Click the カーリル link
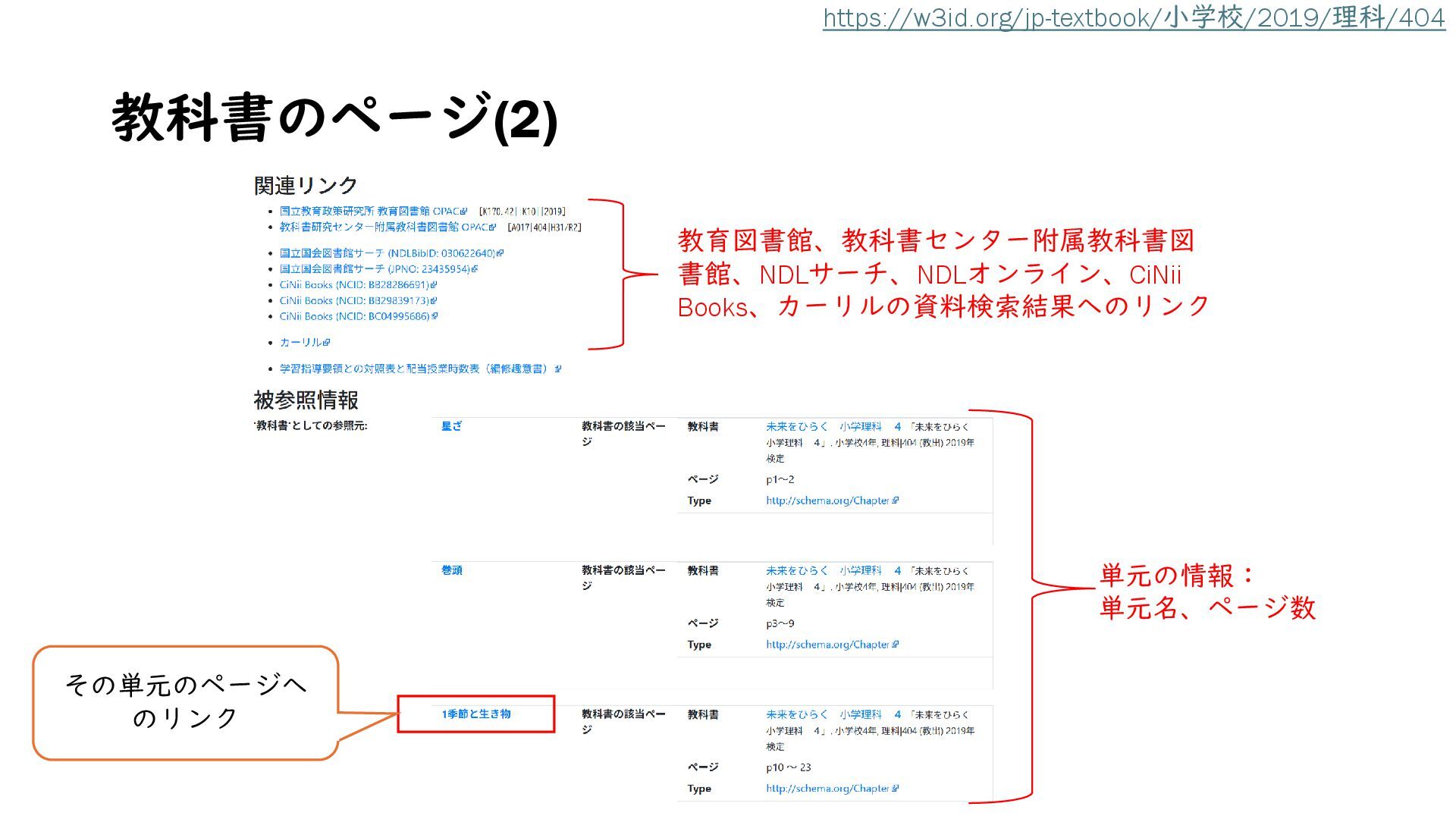This screenshot has width=1456, height=819. 300,343
